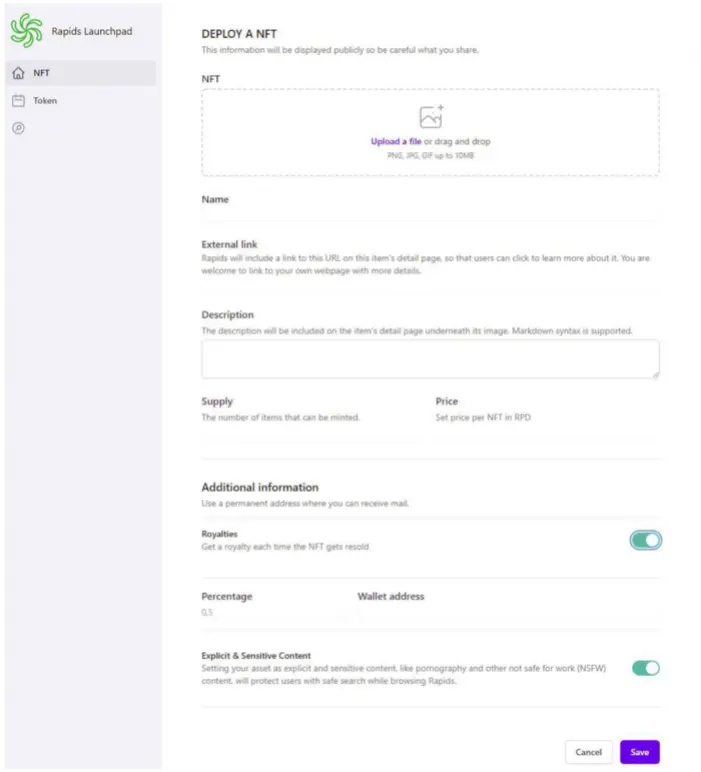This screenshot has height=772, width=701.
Task: Click the Wallet address field
Action: tap(509, 612)
